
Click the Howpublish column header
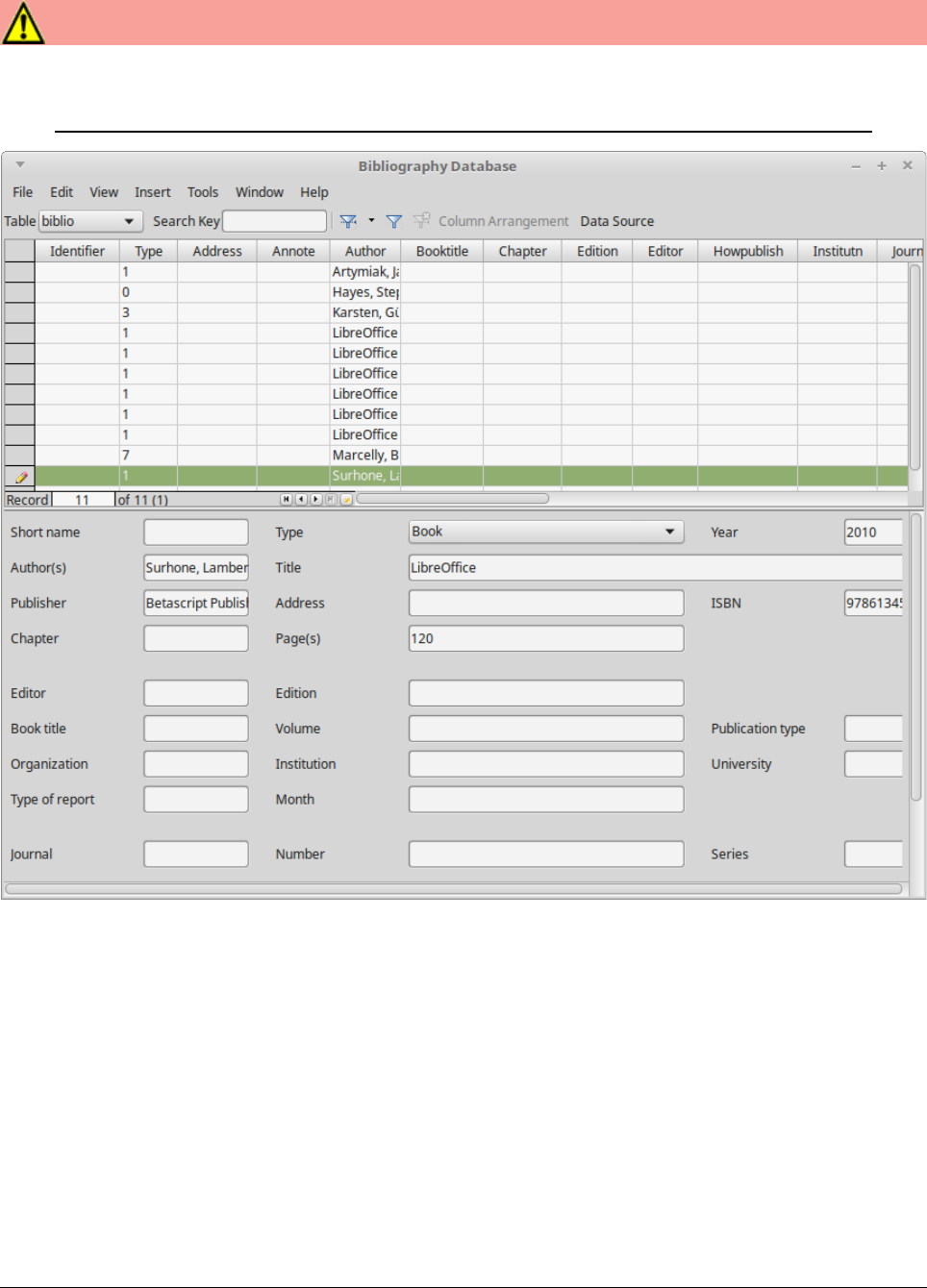748,251
